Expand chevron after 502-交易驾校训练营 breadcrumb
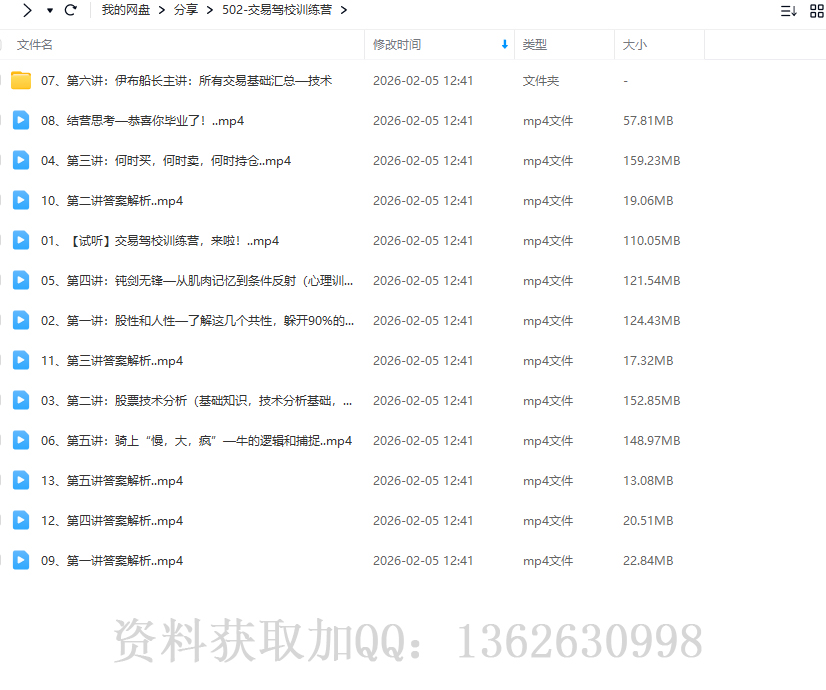The image size is (826, 690). coord(344,10)
